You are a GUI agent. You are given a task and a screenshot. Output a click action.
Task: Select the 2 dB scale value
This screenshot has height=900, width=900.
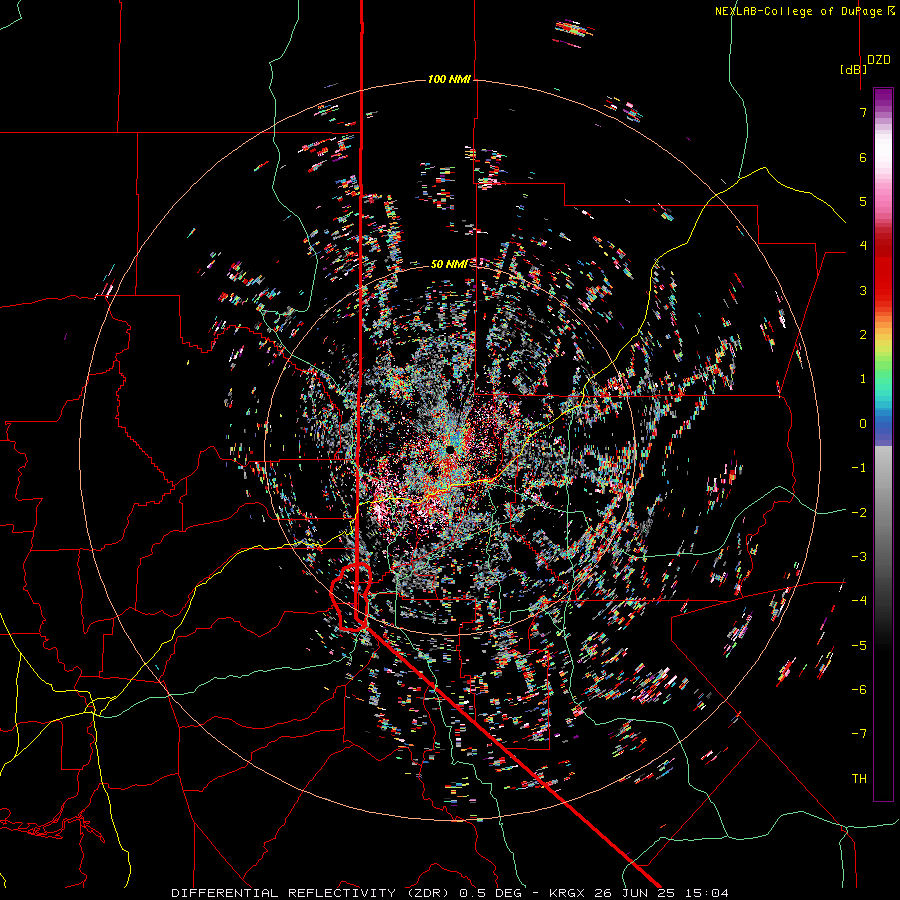click(863, 335)
